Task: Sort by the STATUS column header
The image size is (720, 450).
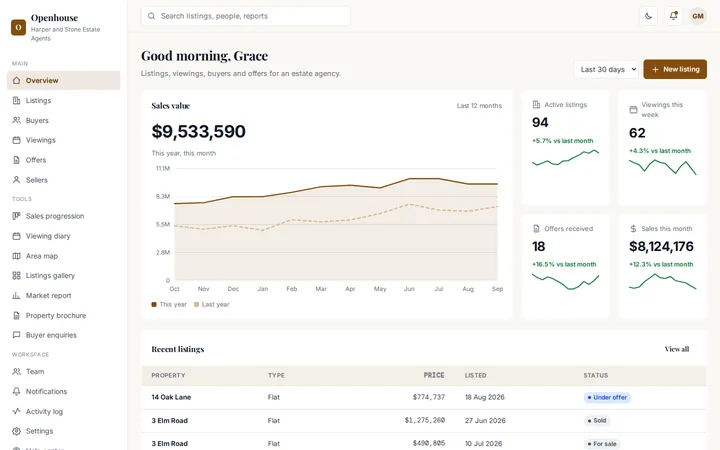Action: 596,375
